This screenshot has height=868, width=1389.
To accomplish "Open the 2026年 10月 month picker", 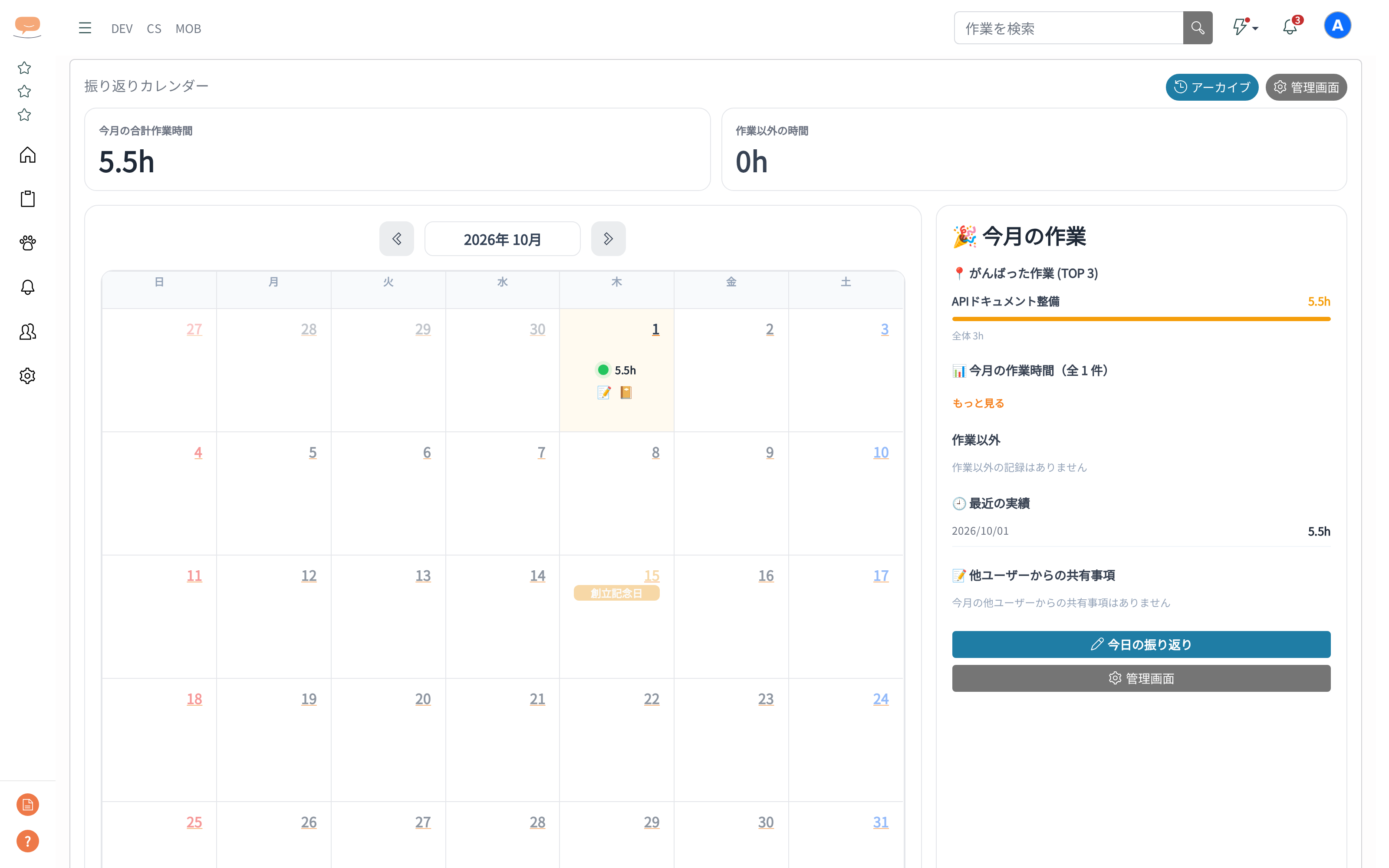I will point(502,239).
